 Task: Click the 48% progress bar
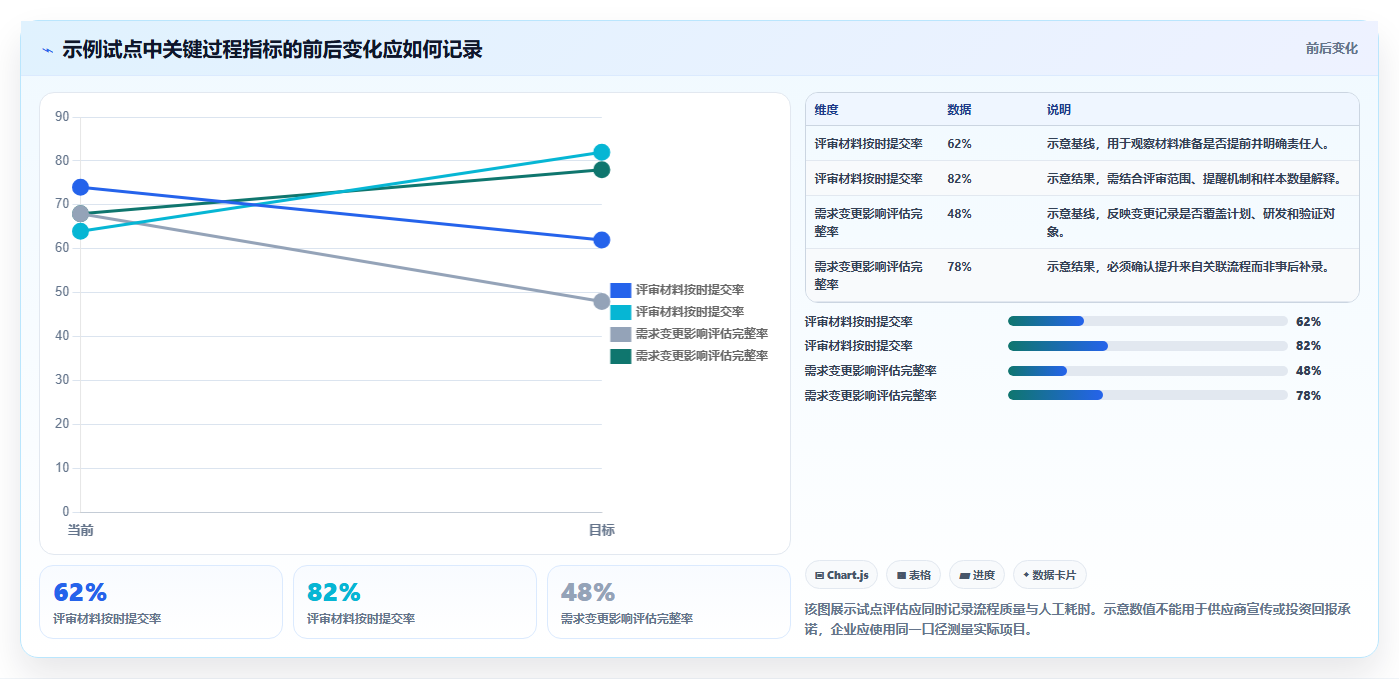tap(1148, 371)
